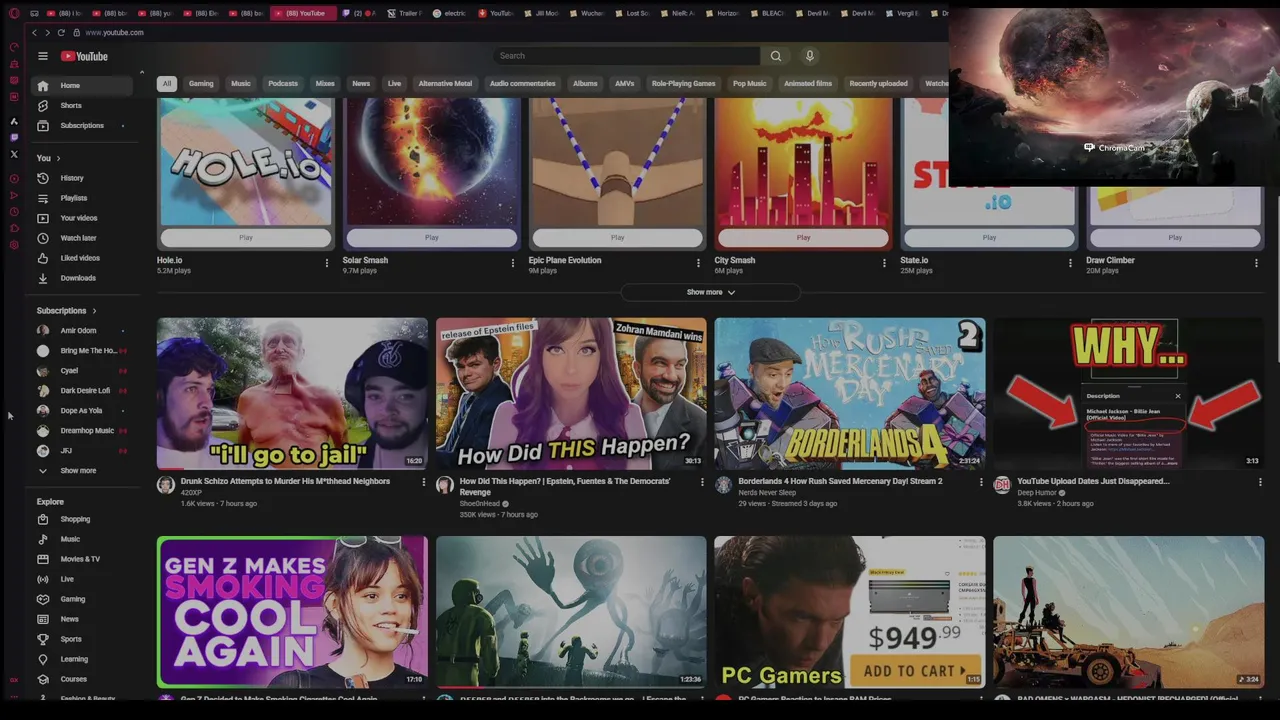Open the YouTube hamburger guide menu
This screenshot has height=720, width=1280.
pyautogui.click(x=42, y=56)
